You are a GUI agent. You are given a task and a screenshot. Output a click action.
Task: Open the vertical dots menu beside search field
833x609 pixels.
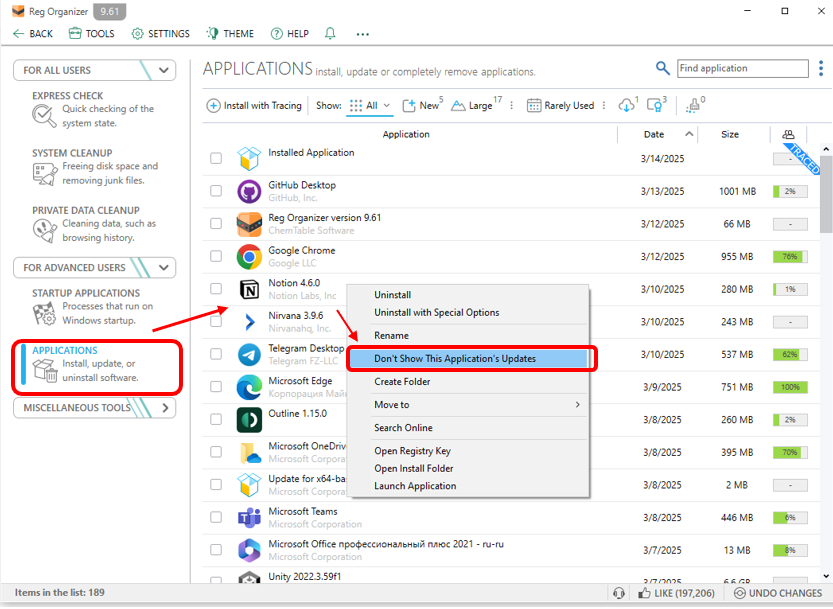(x=821, y=68)
